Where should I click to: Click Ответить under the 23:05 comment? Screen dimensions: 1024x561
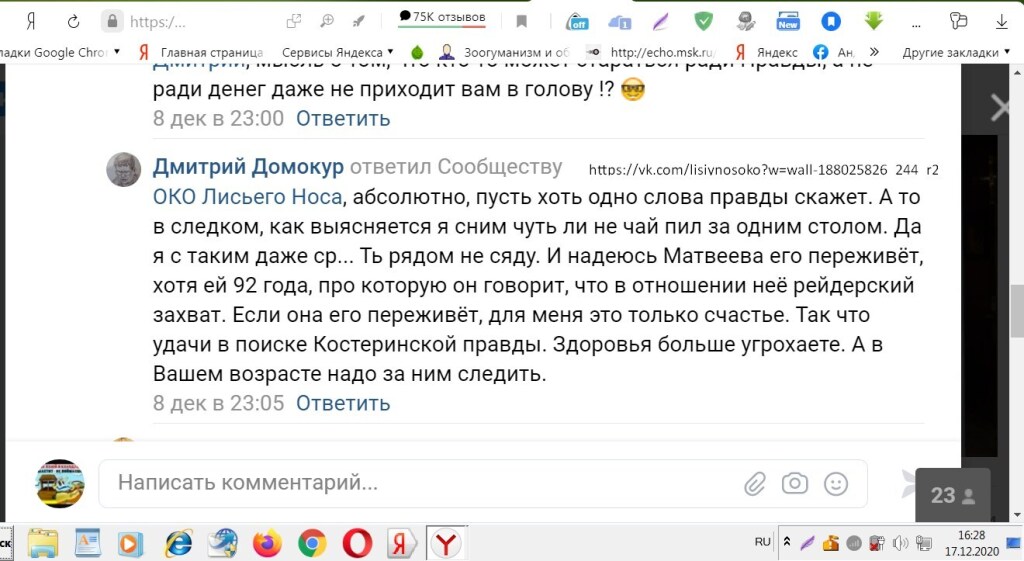(343, 403)
